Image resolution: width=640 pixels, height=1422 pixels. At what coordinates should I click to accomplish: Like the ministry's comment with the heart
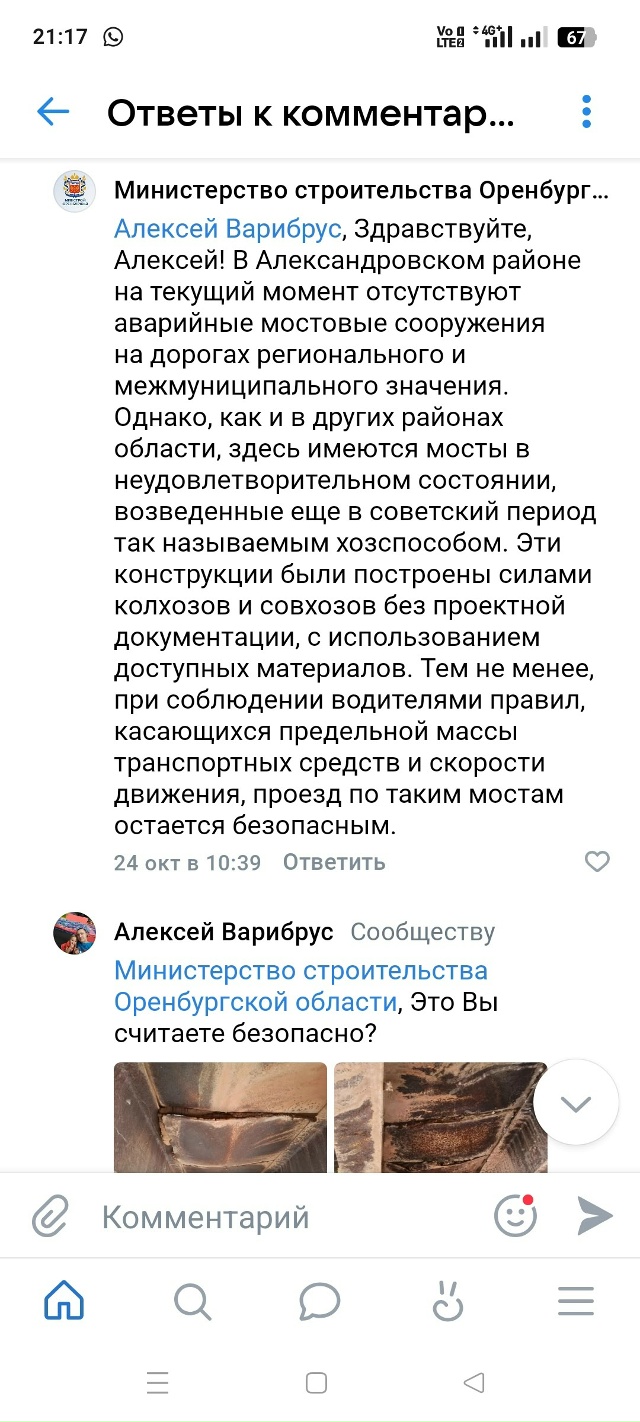tap(598, 861)
